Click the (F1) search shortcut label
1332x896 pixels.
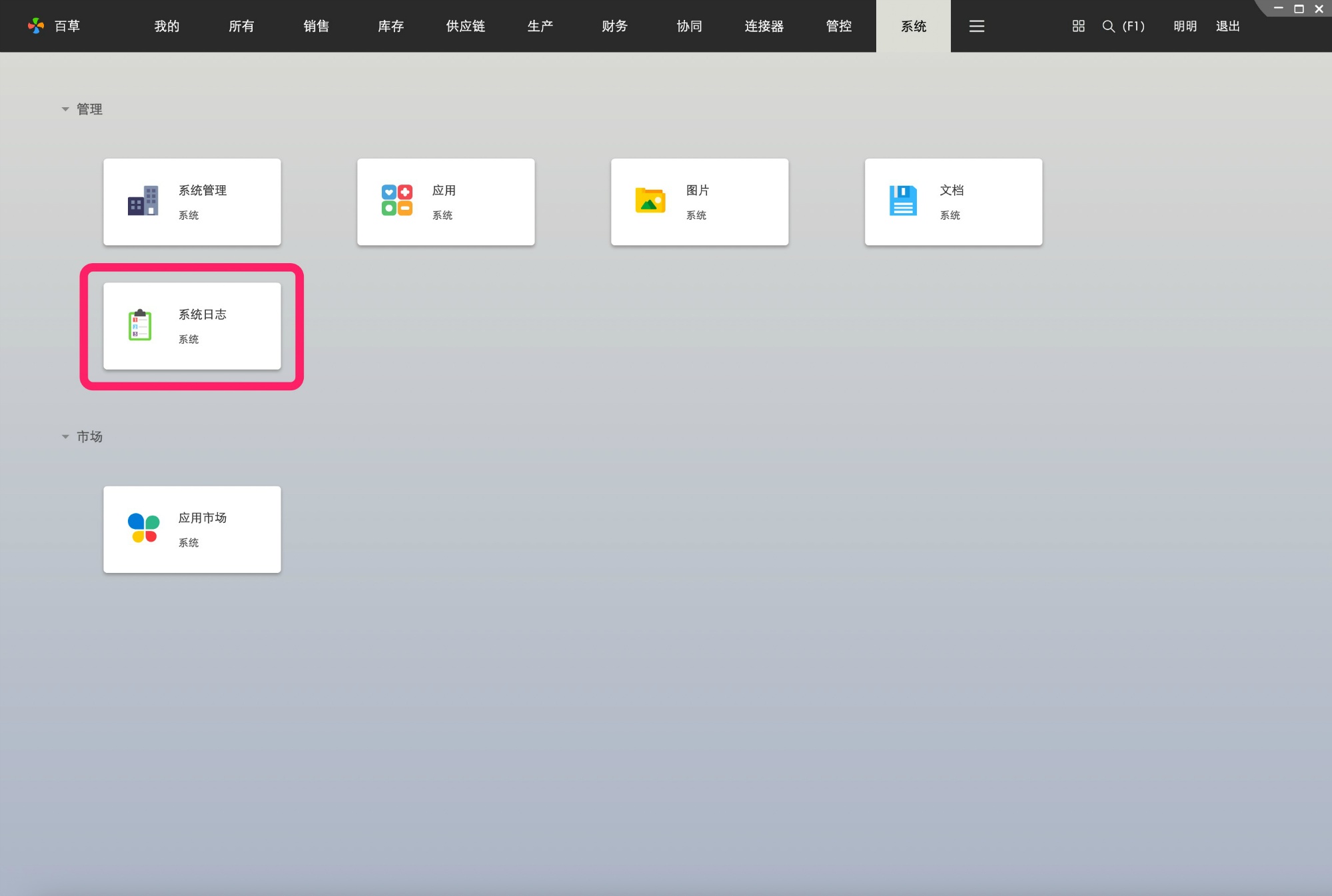pos(1133,26)
